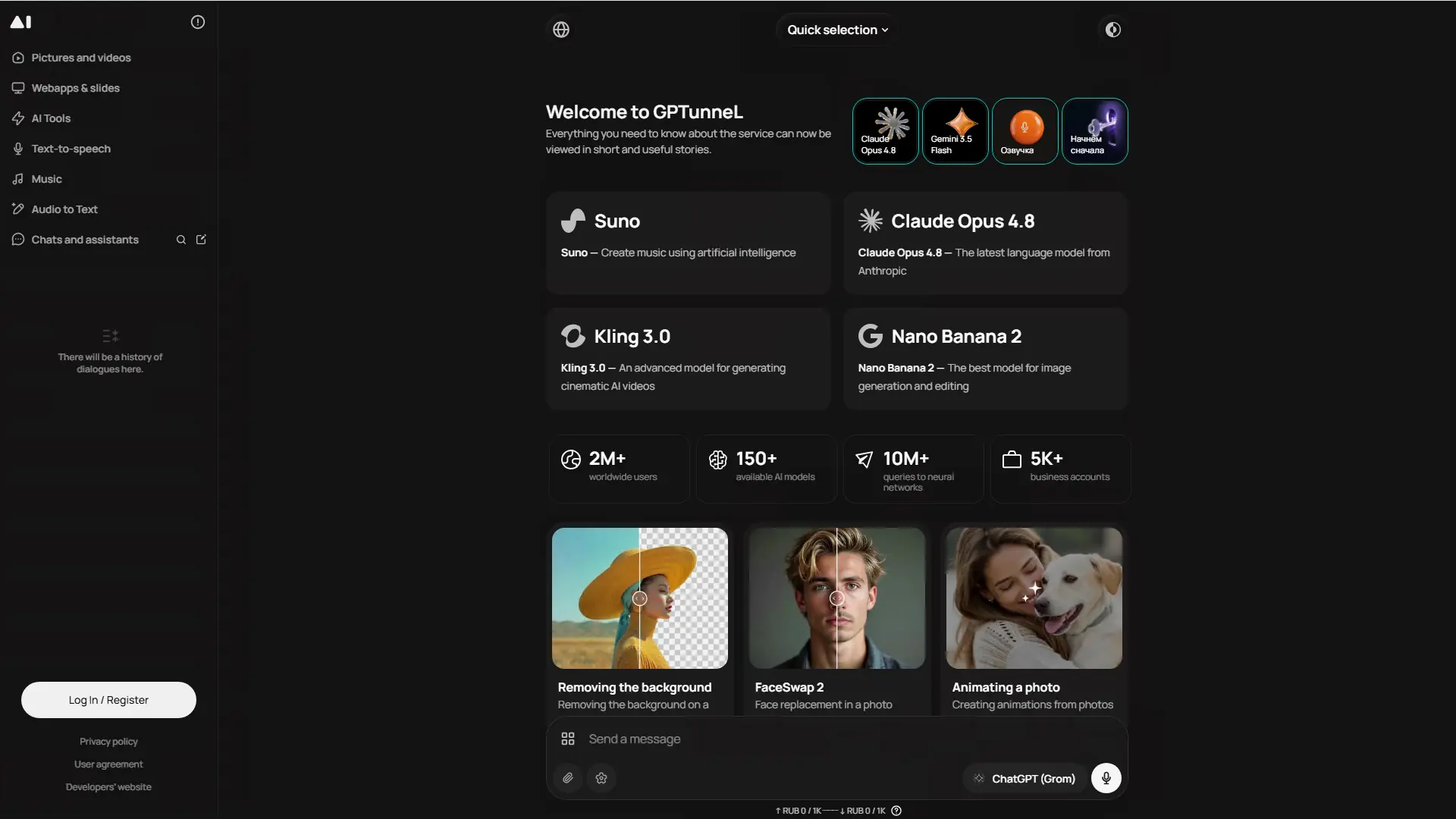Viewport: 1456px width, 819px height.
Task: Select Chats and assistants
Action: point(85,240)
